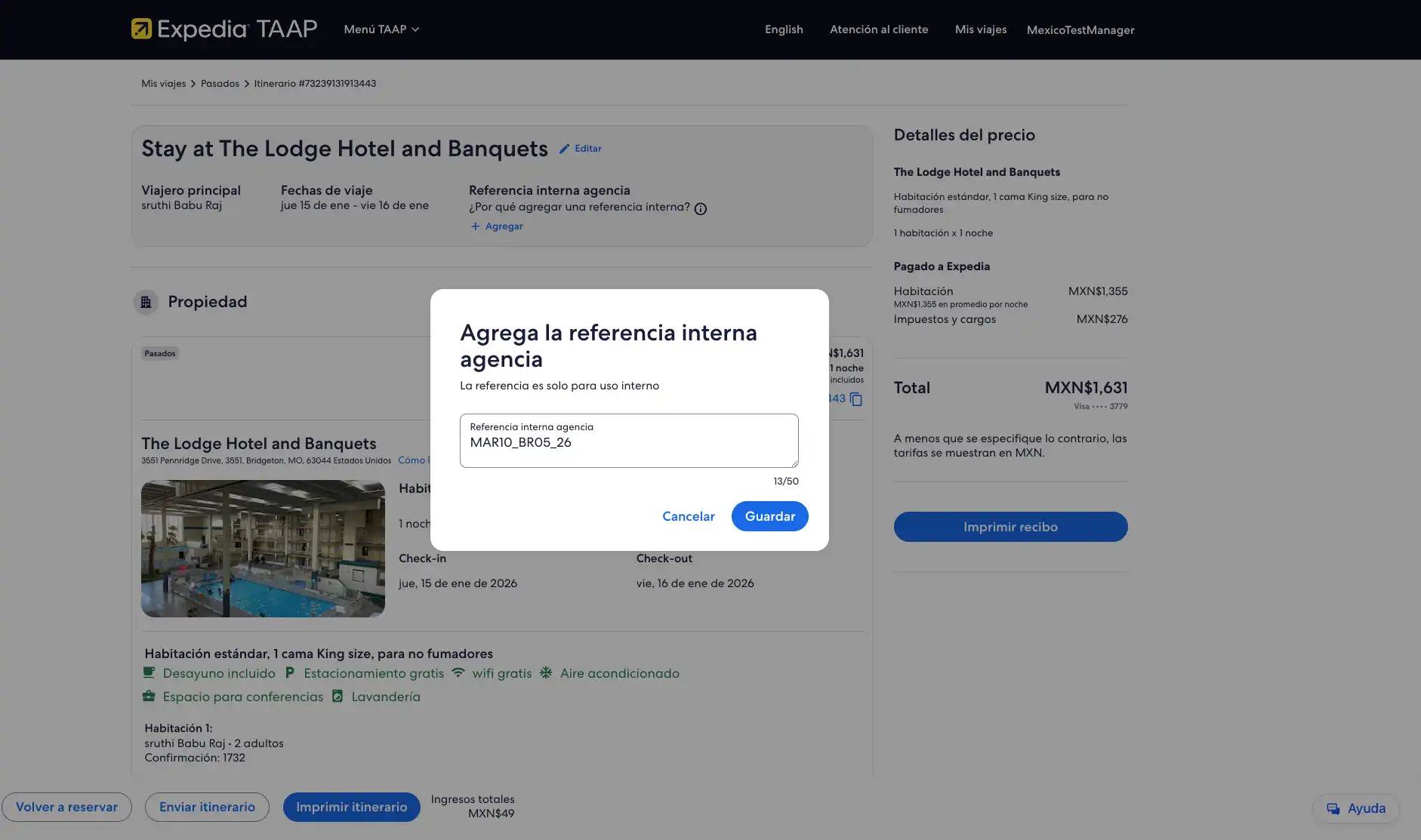1421x840 pixels.
Task: Click the Referencia interna agencia text field
Action: click(629, 441)
